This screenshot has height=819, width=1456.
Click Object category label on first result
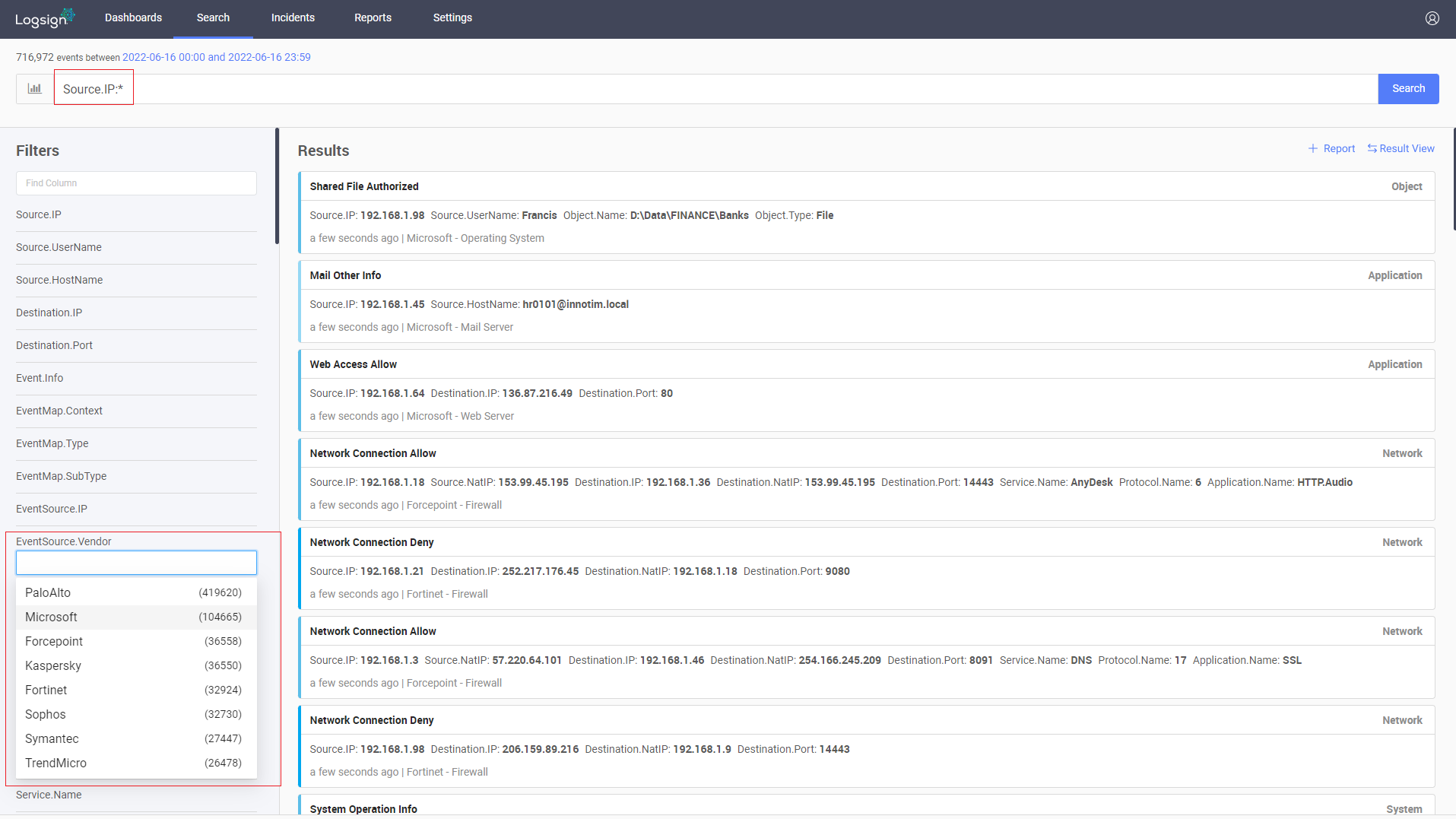coord(1407,186)
